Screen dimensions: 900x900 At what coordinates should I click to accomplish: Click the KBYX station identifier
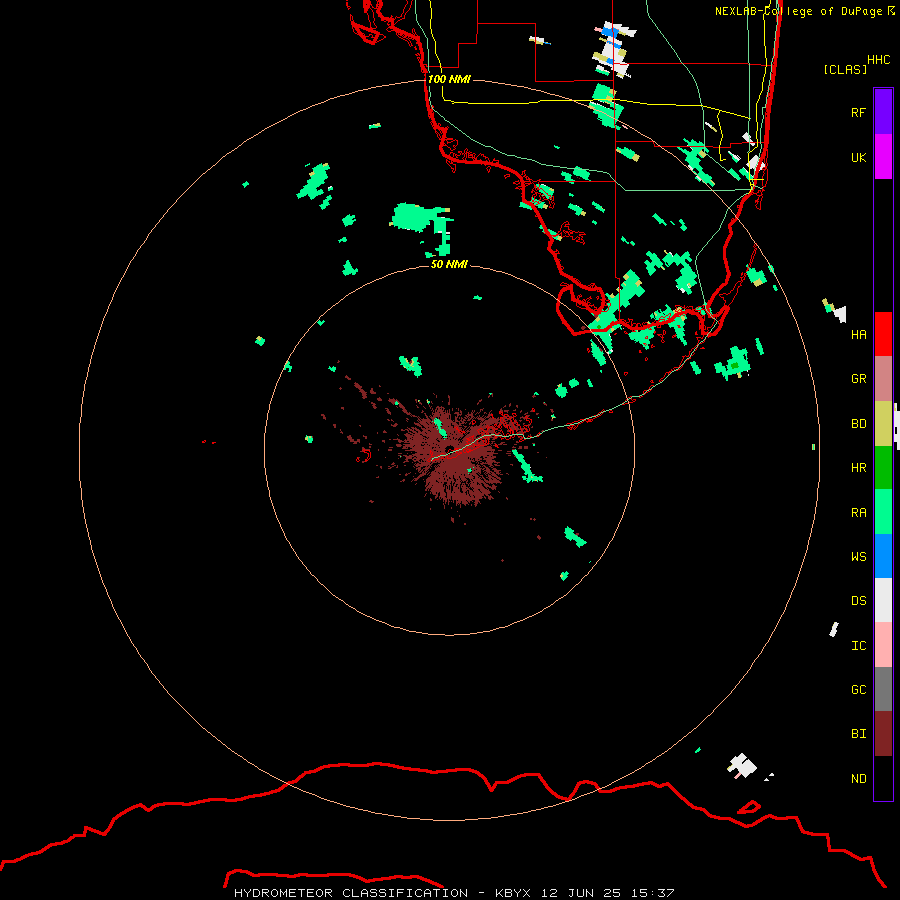tap(513, 893)
